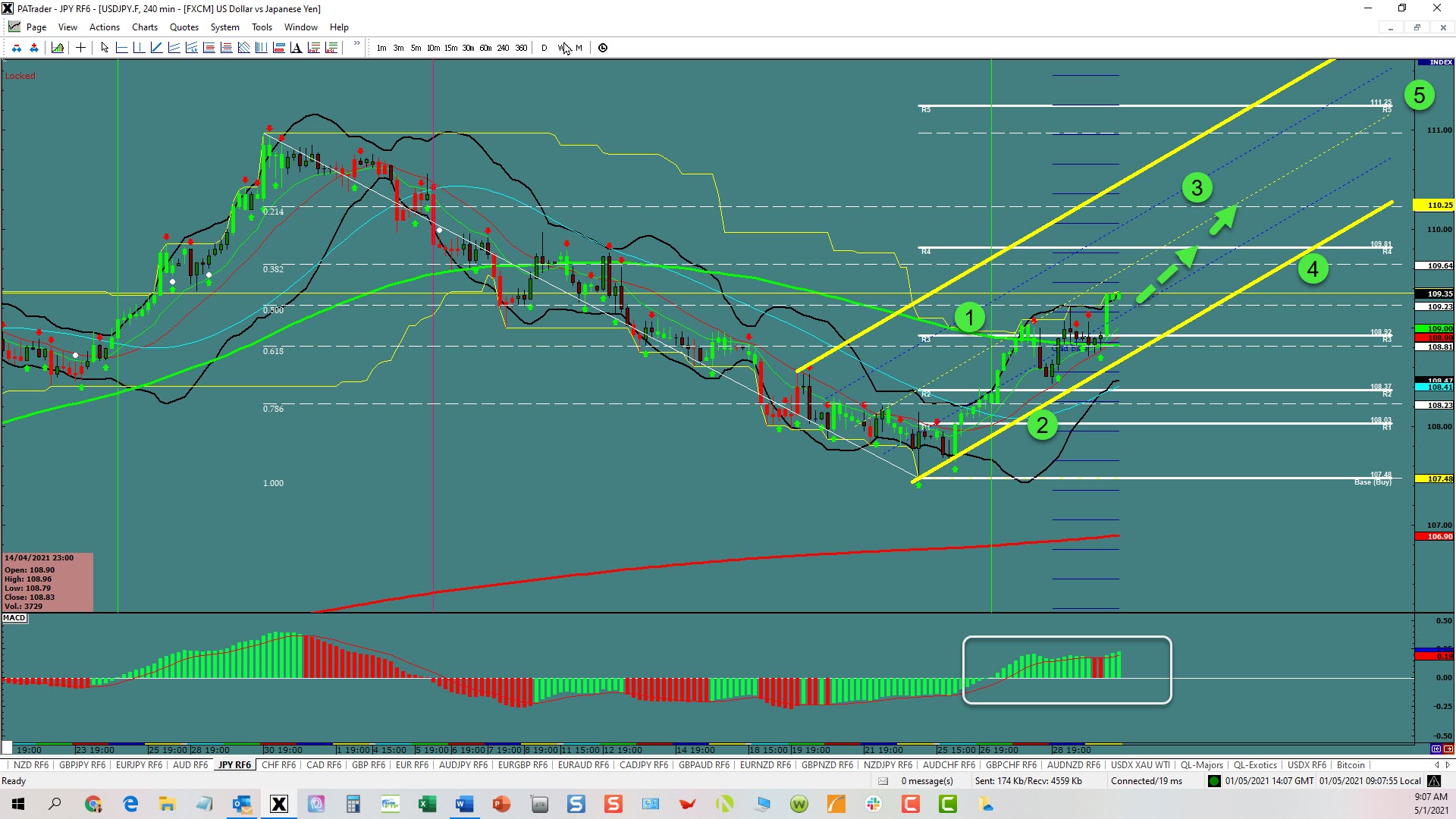Switch to 15m timeframe

(x=450, y=48)
